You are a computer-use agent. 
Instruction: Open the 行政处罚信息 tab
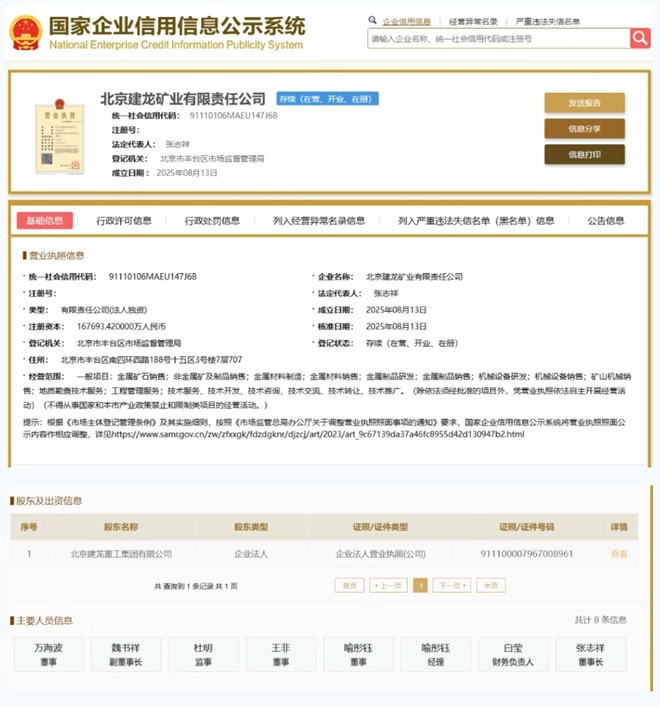(x=212, y=221)
